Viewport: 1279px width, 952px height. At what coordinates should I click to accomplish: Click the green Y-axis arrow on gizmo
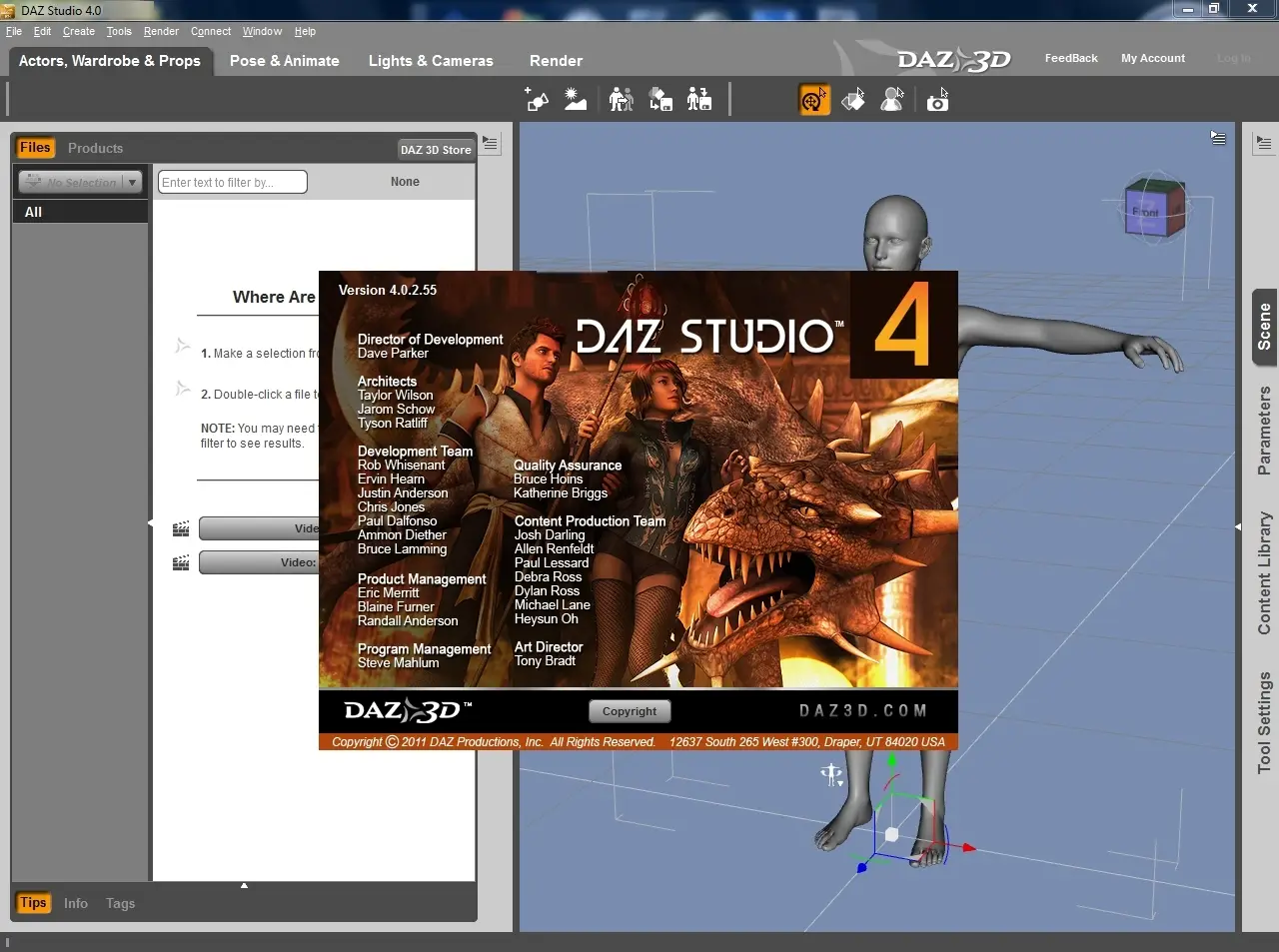[891, 762]
